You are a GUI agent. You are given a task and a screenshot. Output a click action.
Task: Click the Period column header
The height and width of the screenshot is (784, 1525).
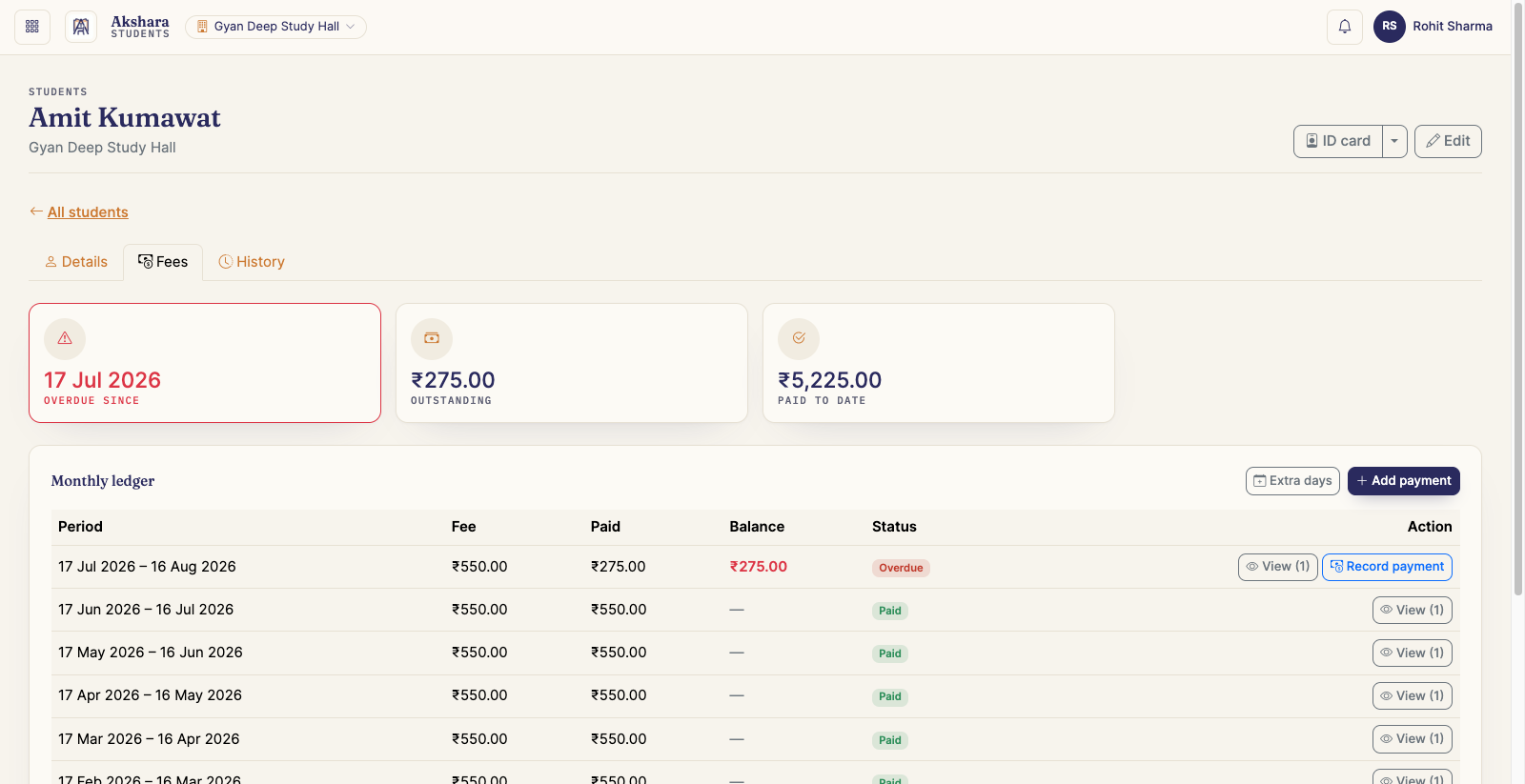(80, 527)
